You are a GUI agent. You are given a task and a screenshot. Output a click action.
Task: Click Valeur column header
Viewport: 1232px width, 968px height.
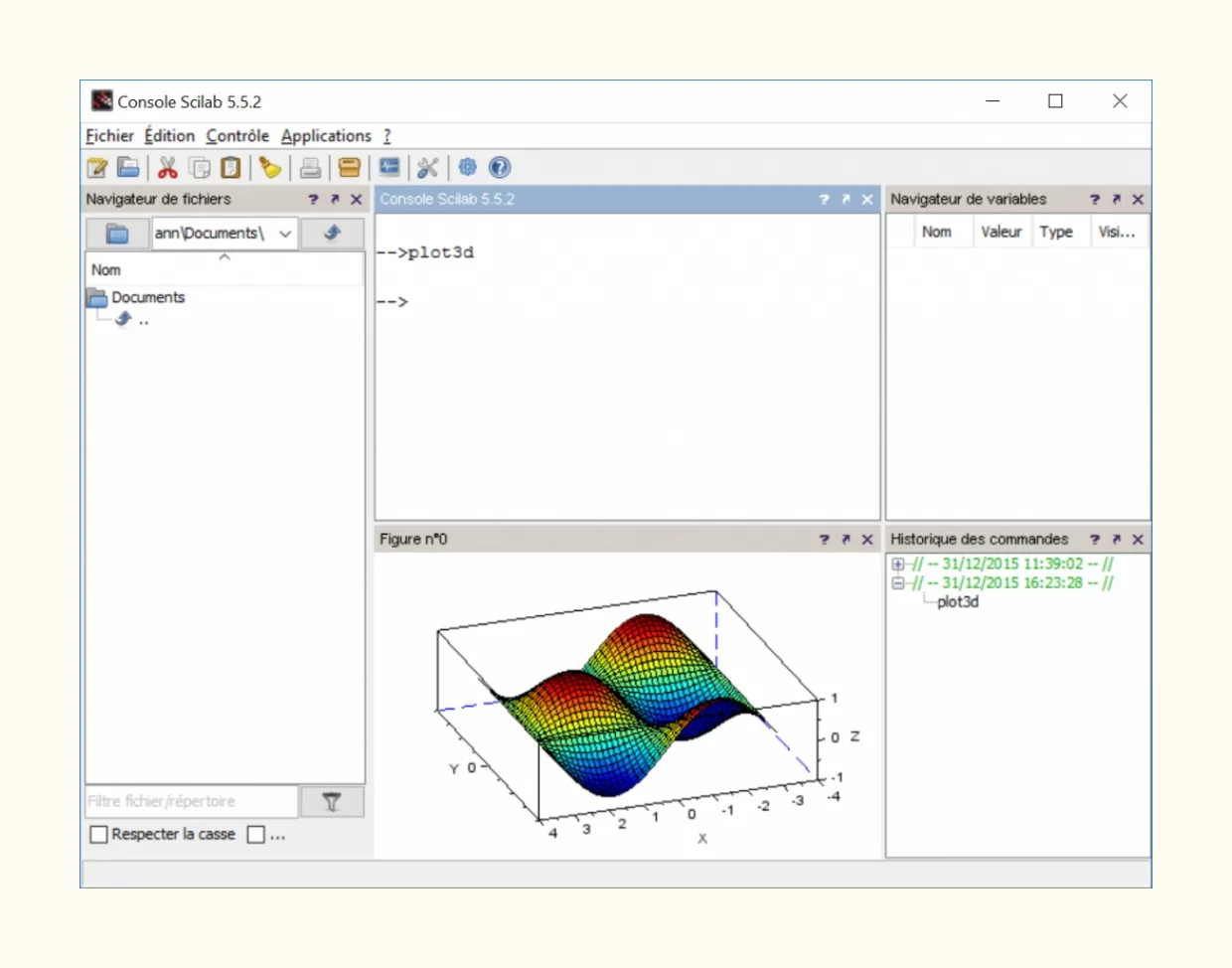pos(1001,232)
